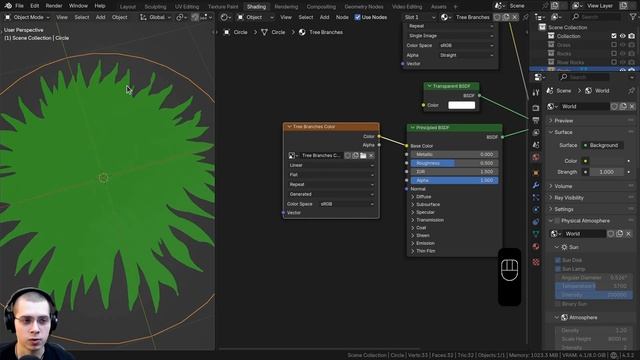Viewport: 640px width, 360px height.
Task: Click the Background surface shader button
Action: 602,145
